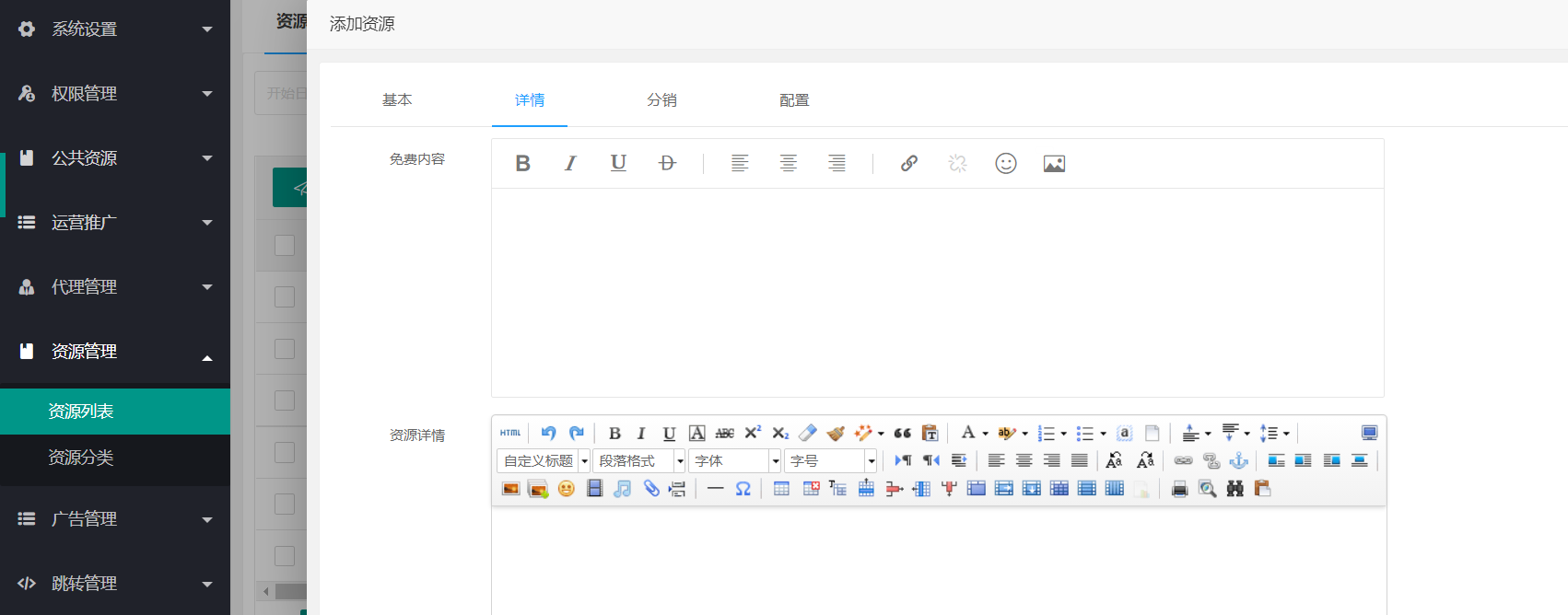Open emoji picker in 免费内容 editor

pyautogui.click(x=1006, y=163)
